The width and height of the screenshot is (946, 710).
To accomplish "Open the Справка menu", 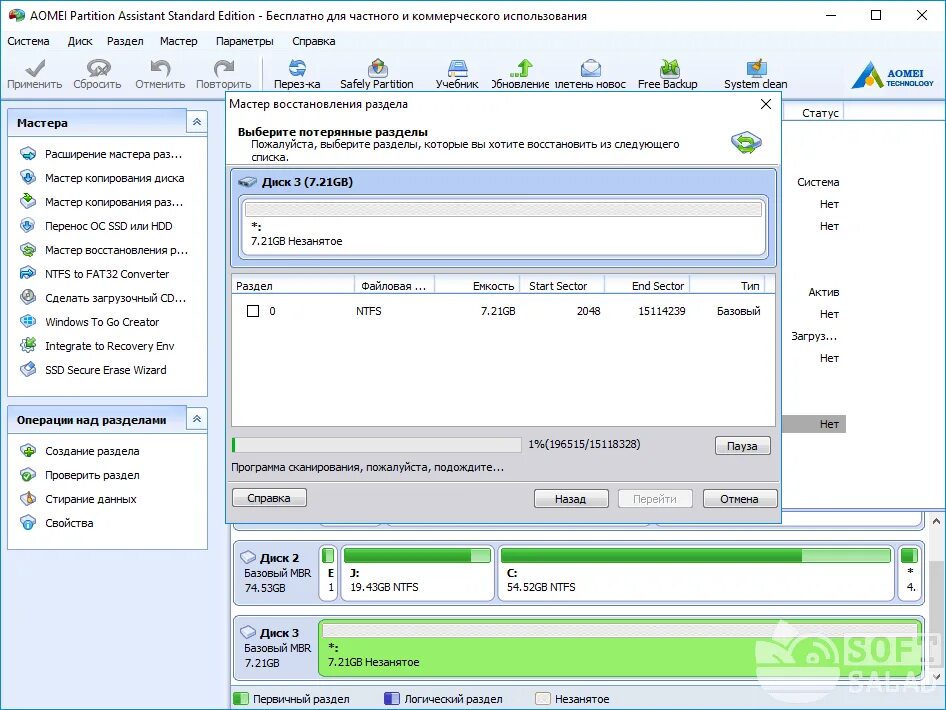I will [314, 41].
